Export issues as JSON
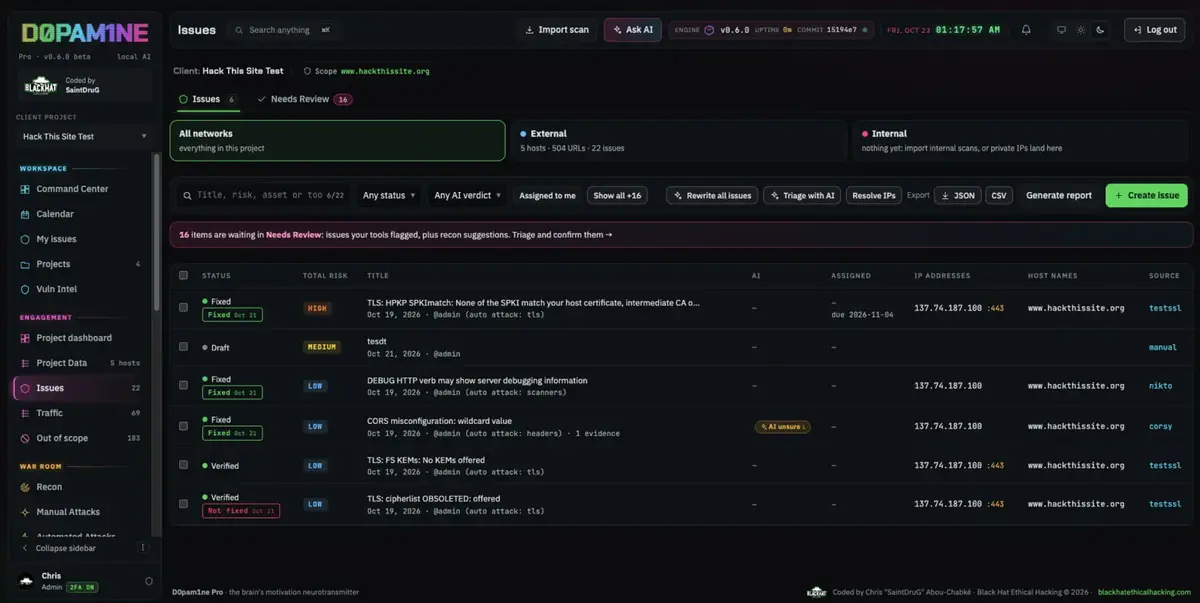This screenshot has height=603, width=1200. tap(957, 195)
